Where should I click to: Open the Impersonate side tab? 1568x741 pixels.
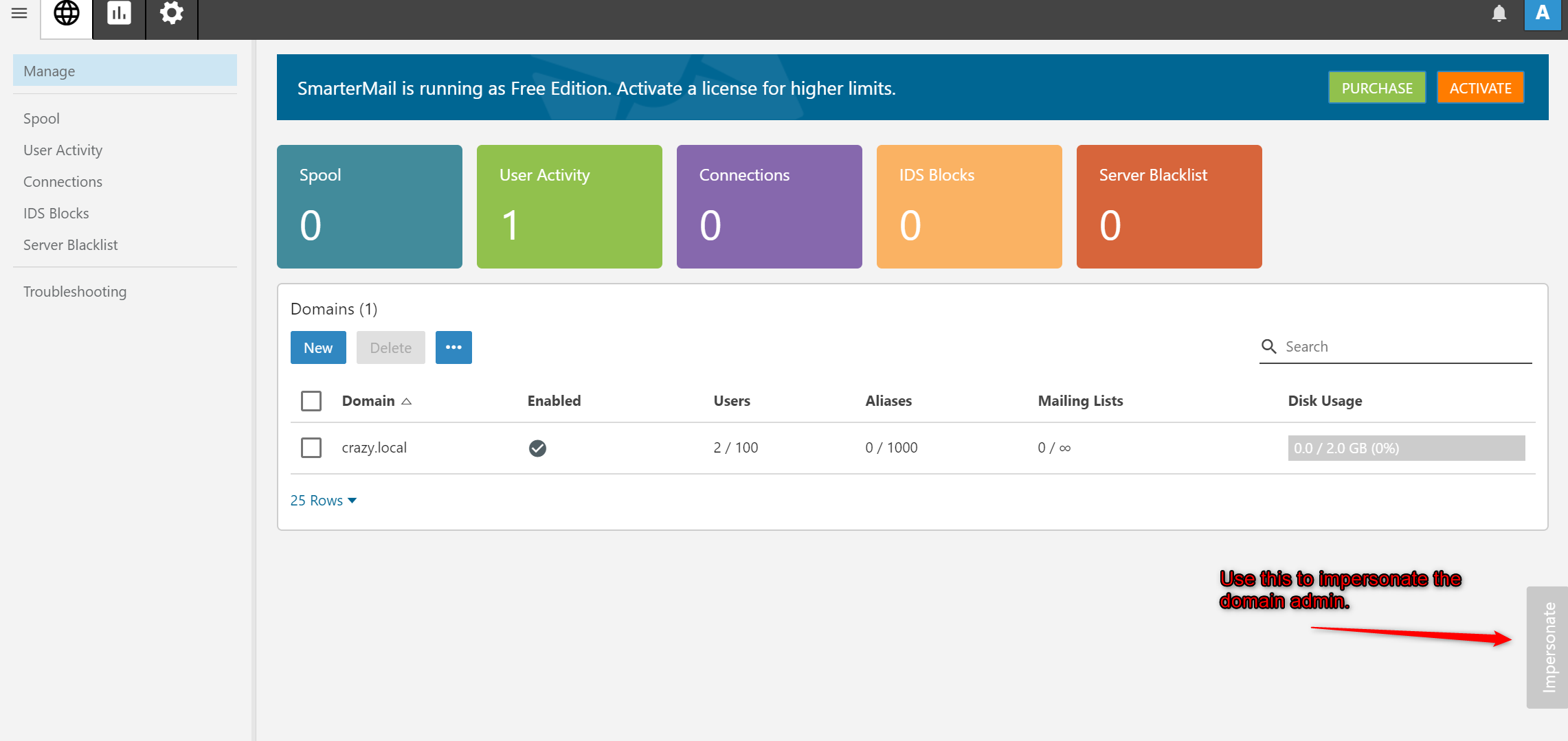[x=1549, y=647]
